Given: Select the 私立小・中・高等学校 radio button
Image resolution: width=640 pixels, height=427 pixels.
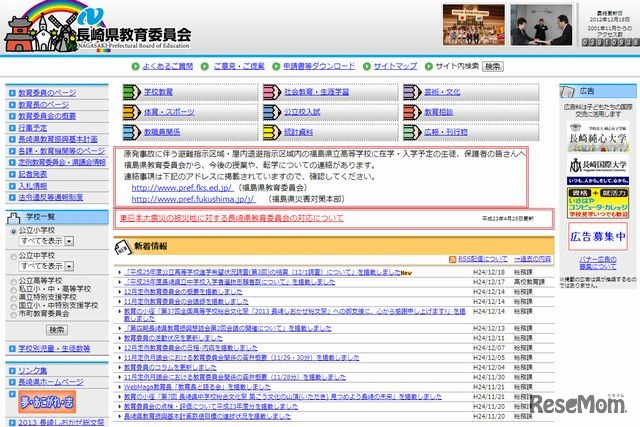Looking at the screenshot, I should (14, 290).
